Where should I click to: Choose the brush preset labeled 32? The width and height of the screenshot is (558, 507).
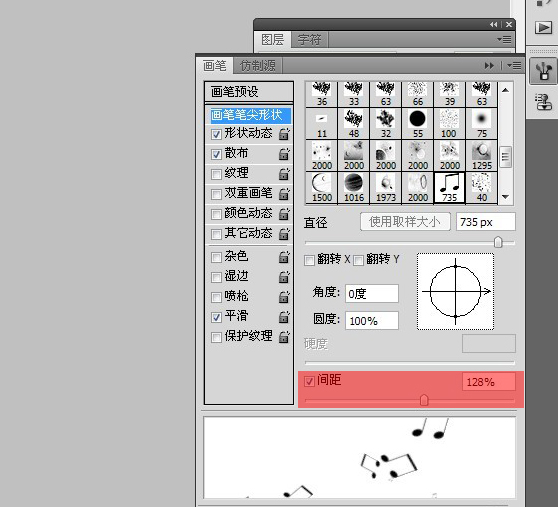point(386,124)
